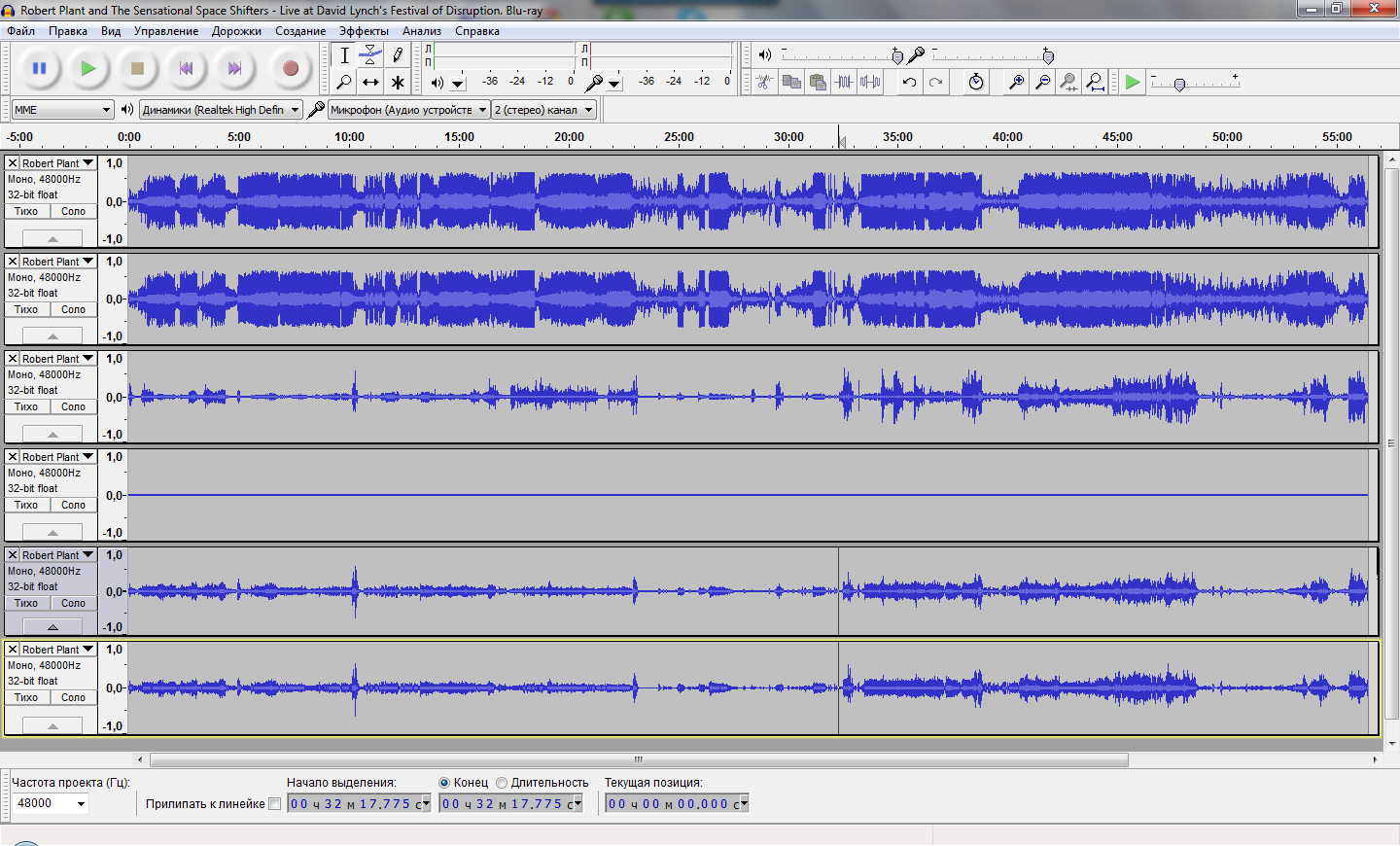The height and width of the screenshot is (846, 1400).
Task: Open the MME audio host dropdown
Action: click(63, 110)
